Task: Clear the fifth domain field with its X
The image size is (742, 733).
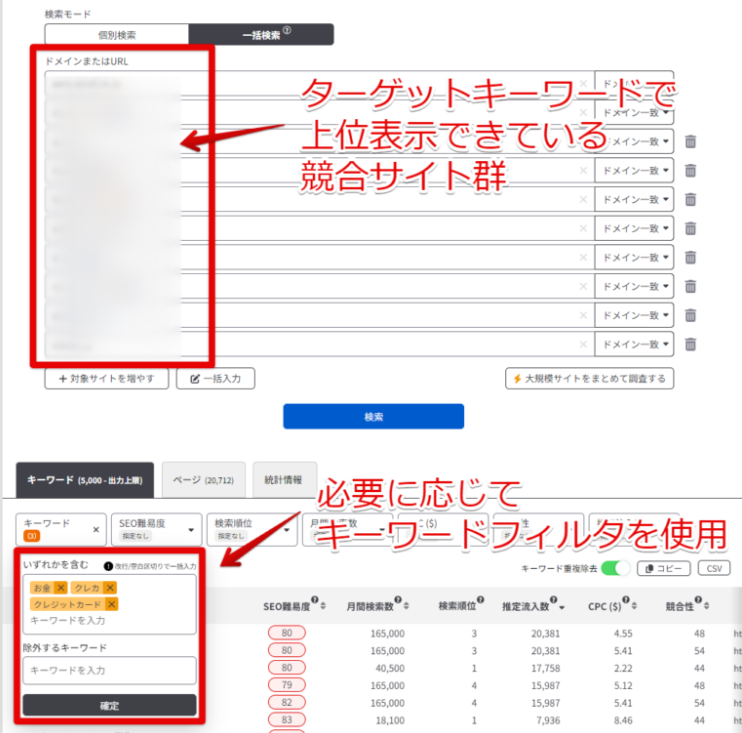Action: tap(583, 199)
